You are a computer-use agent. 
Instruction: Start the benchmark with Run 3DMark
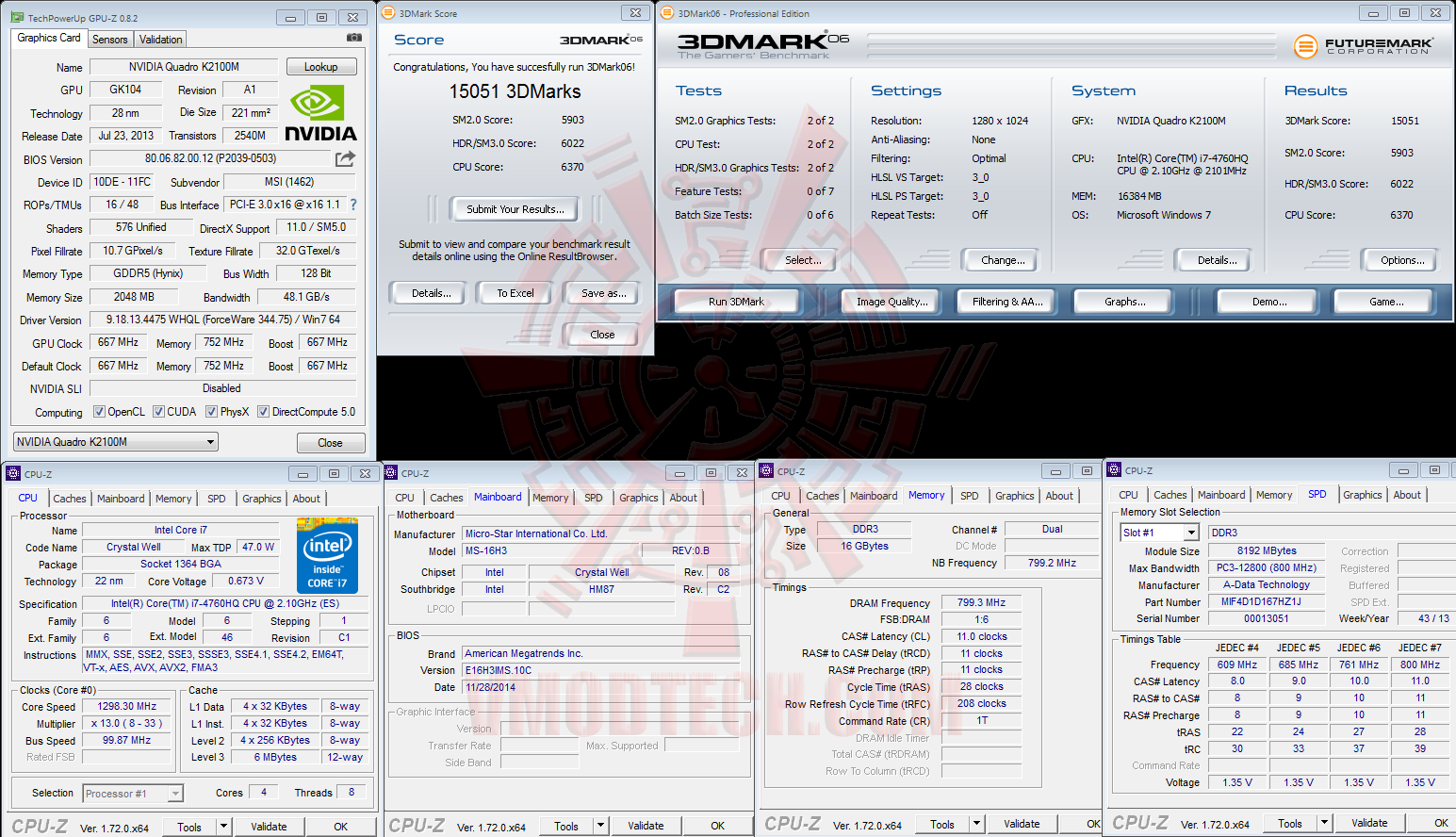coord(737,302)
